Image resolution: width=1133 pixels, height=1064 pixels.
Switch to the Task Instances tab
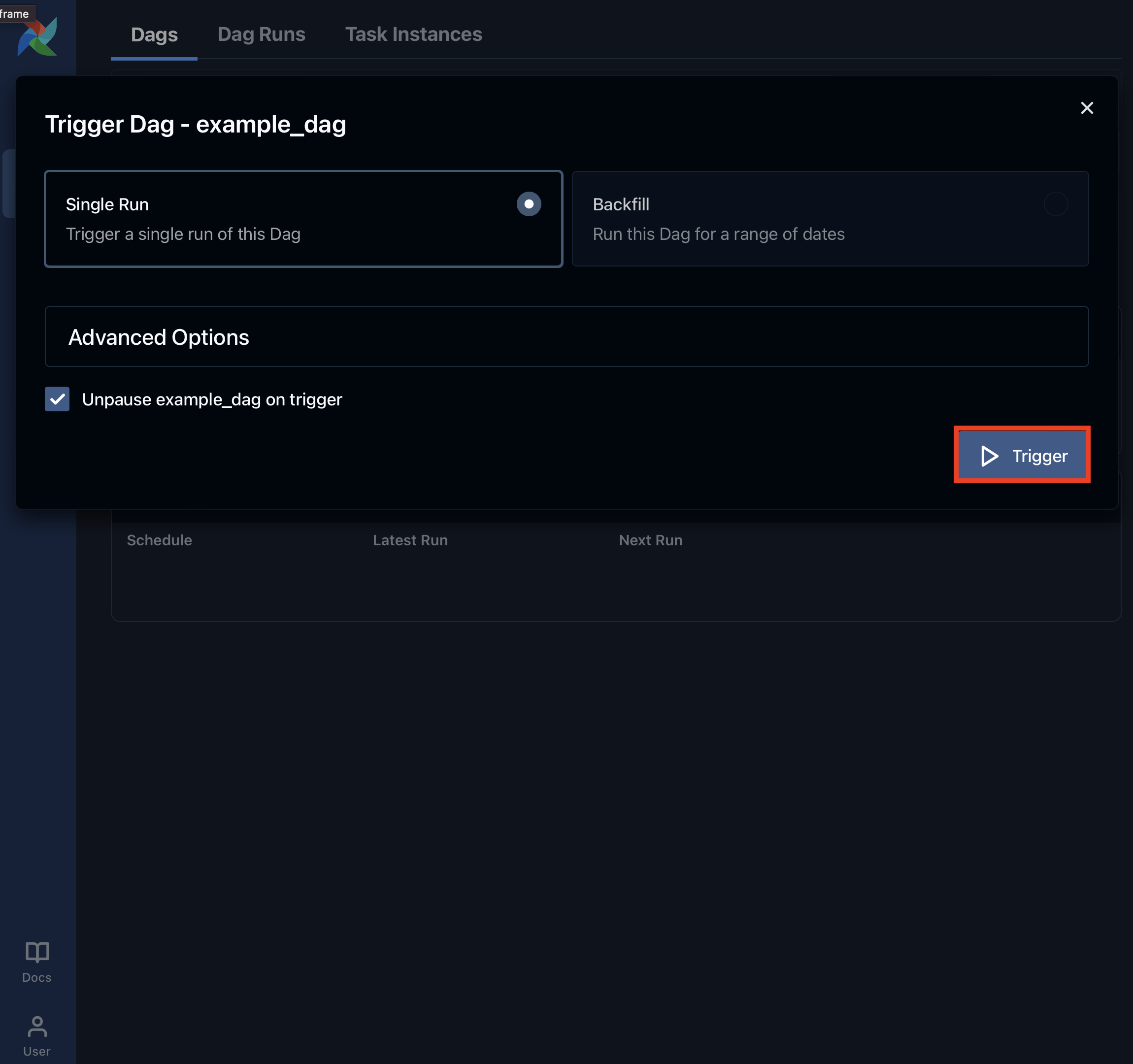coord(414,34)
